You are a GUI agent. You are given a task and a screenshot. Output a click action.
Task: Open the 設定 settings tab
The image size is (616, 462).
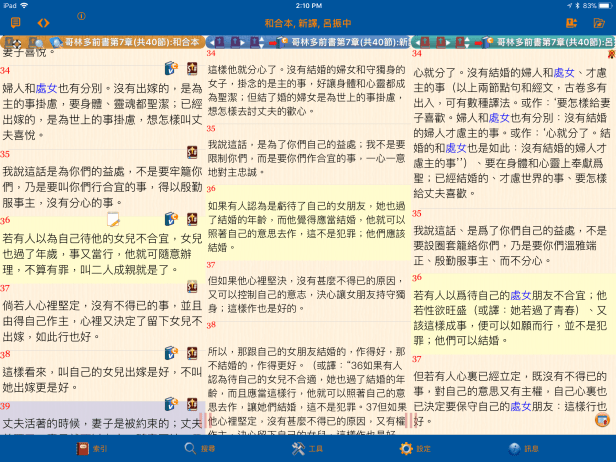pyautogui.click(x=414, y=449)
